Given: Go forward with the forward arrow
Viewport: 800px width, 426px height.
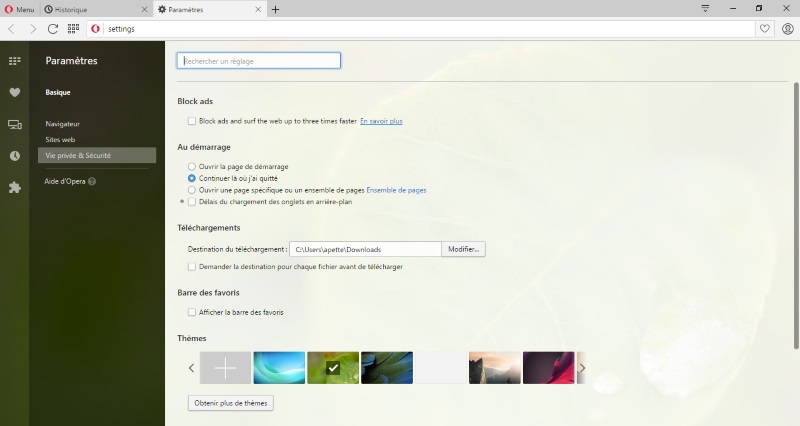Looking at the screenshot, I should (x=33, y=29).
